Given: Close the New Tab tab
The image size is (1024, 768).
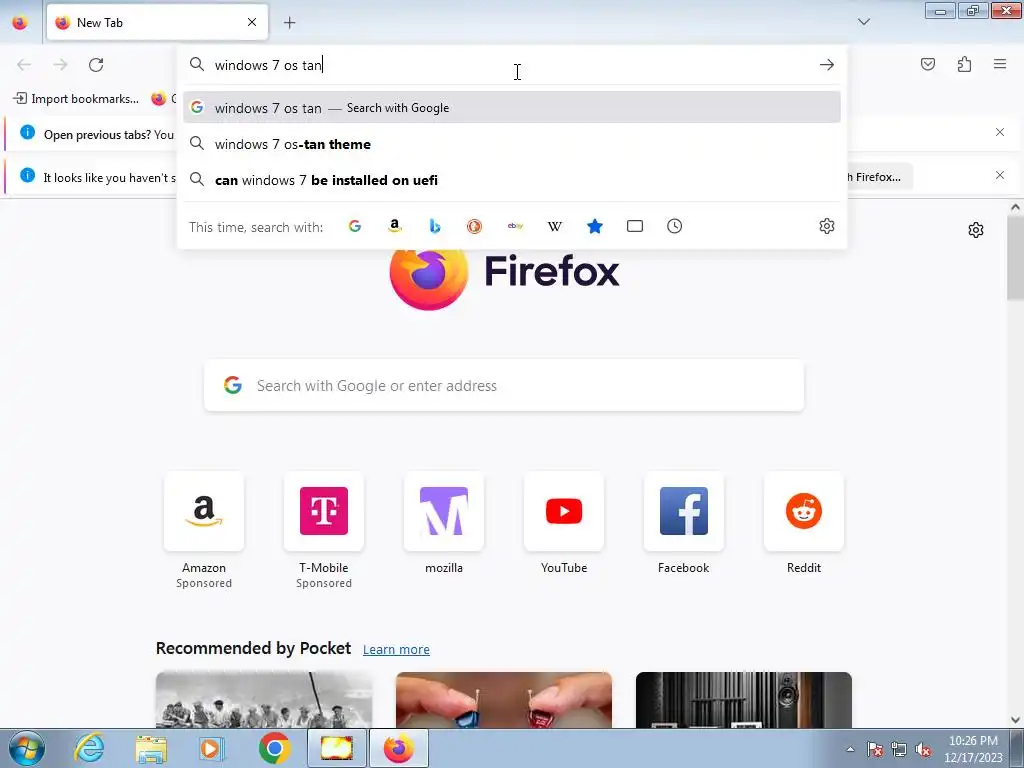Looking at the screenshot, I should (x=252, y=22).
